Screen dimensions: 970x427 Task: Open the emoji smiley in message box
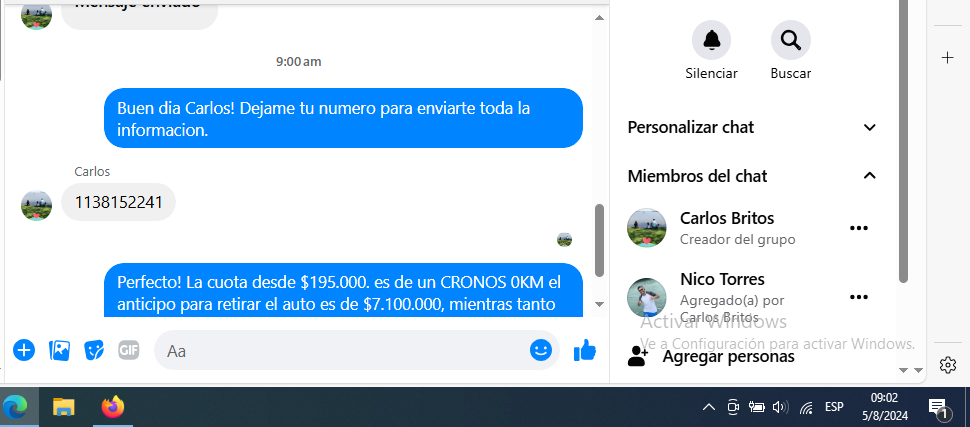coord(541,350)
